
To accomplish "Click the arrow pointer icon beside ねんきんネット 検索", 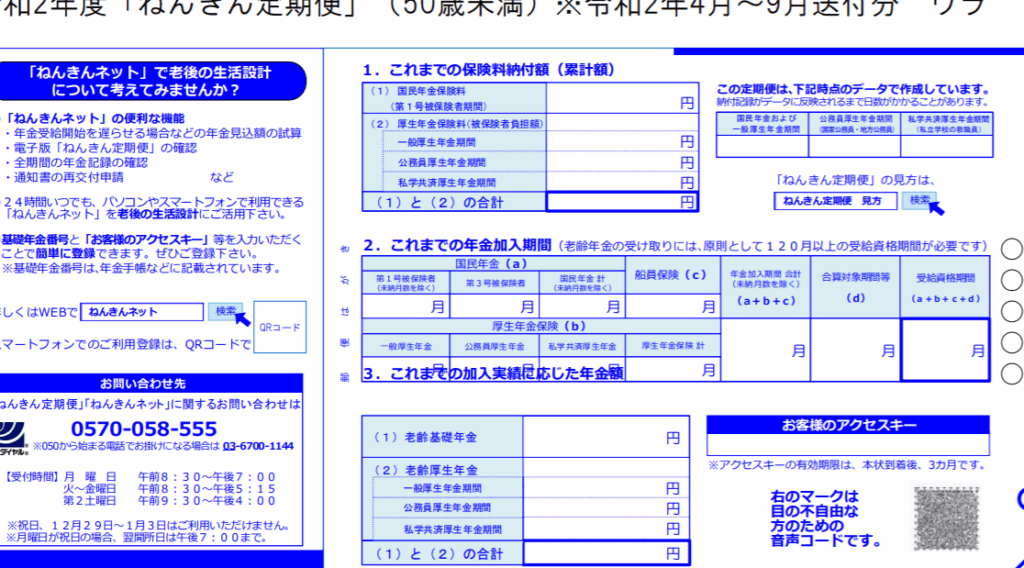I will coord(242,319).
